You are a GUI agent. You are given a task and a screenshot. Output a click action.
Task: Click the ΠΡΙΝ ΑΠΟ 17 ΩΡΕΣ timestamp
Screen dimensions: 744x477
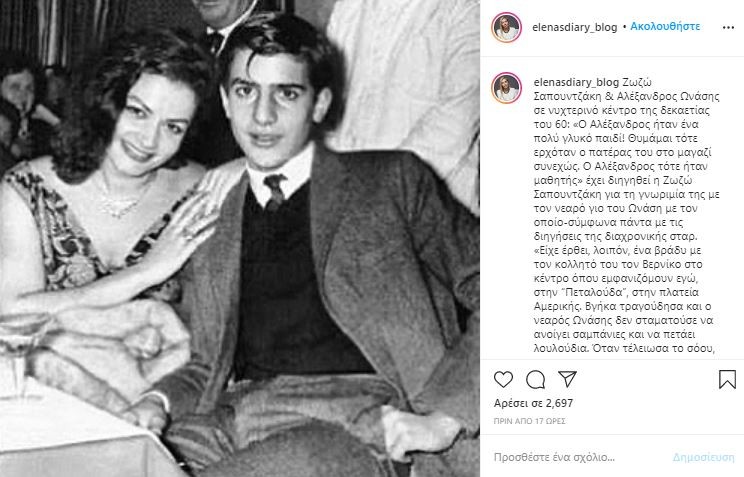click(530, 421)
